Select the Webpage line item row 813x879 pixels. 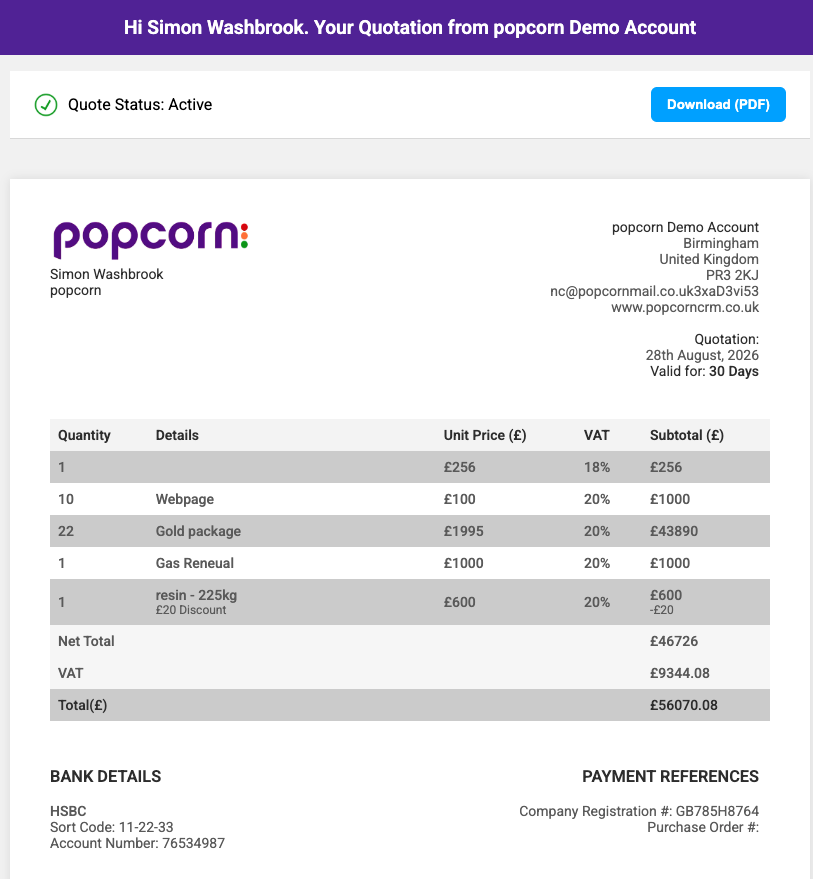[x=410, y=499]
